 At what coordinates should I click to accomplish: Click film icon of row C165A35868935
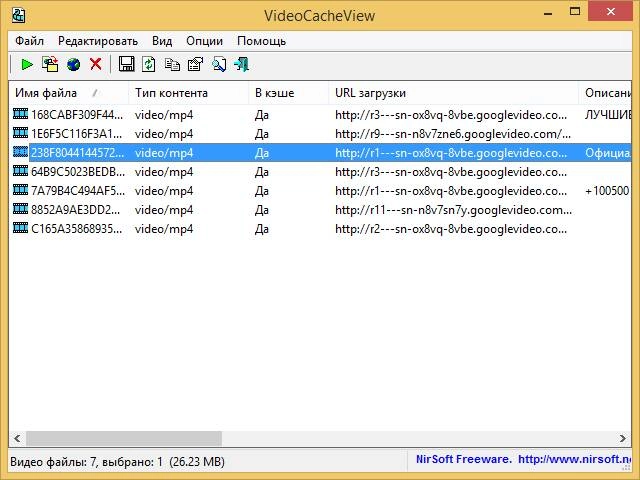point(20,228)
